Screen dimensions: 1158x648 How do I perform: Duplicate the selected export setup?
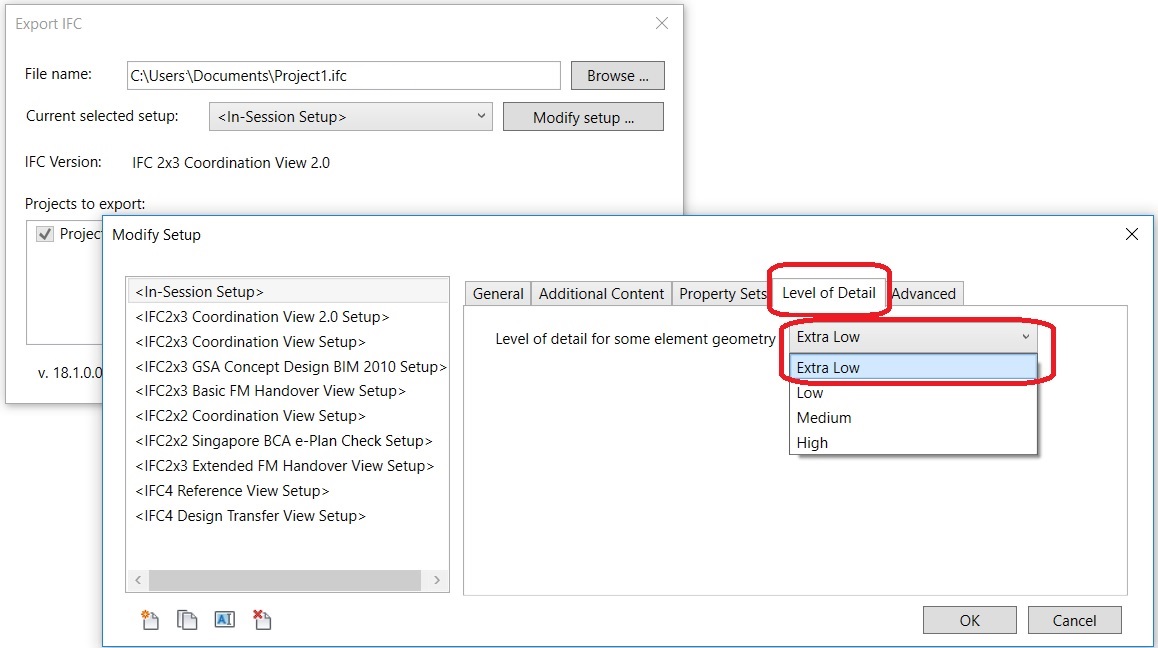(187, 619)
